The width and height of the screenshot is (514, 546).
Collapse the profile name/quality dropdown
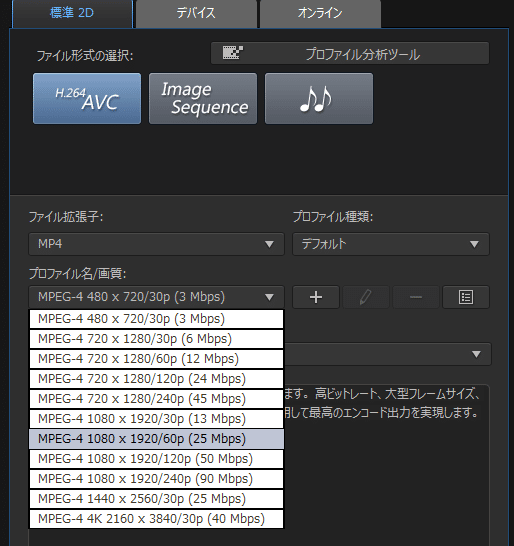(156, 297)
